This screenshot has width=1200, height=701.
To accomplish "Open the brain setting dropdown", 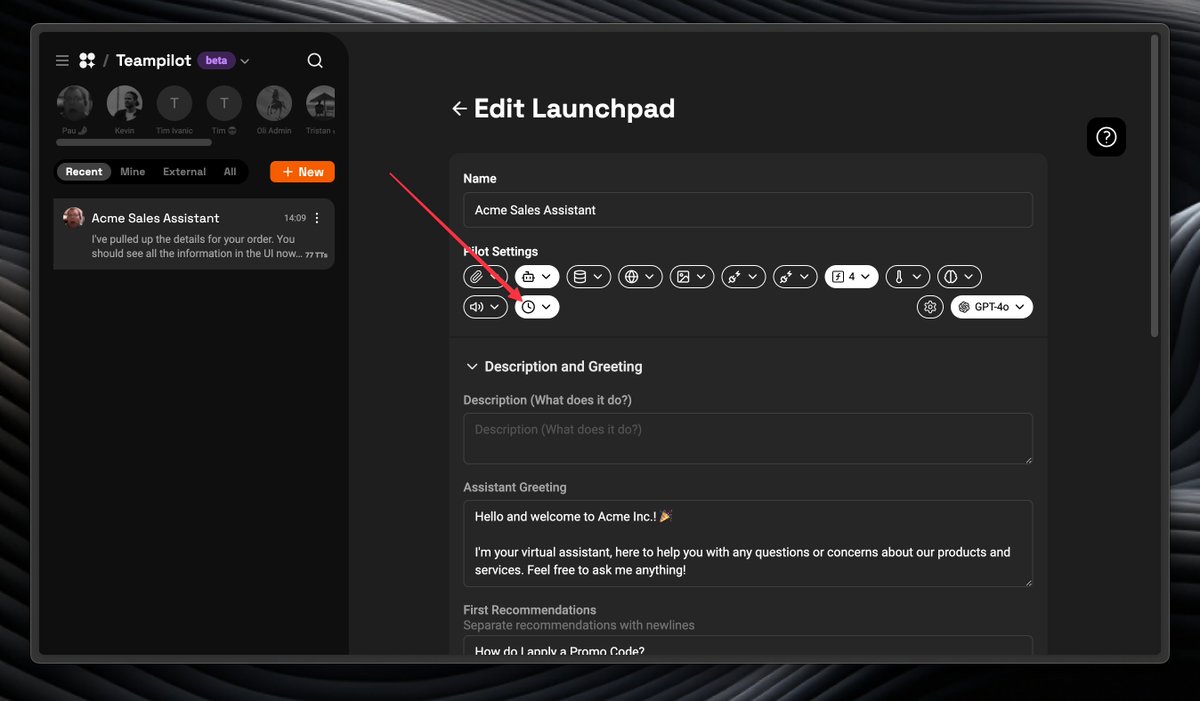I will tap(960, 277).
